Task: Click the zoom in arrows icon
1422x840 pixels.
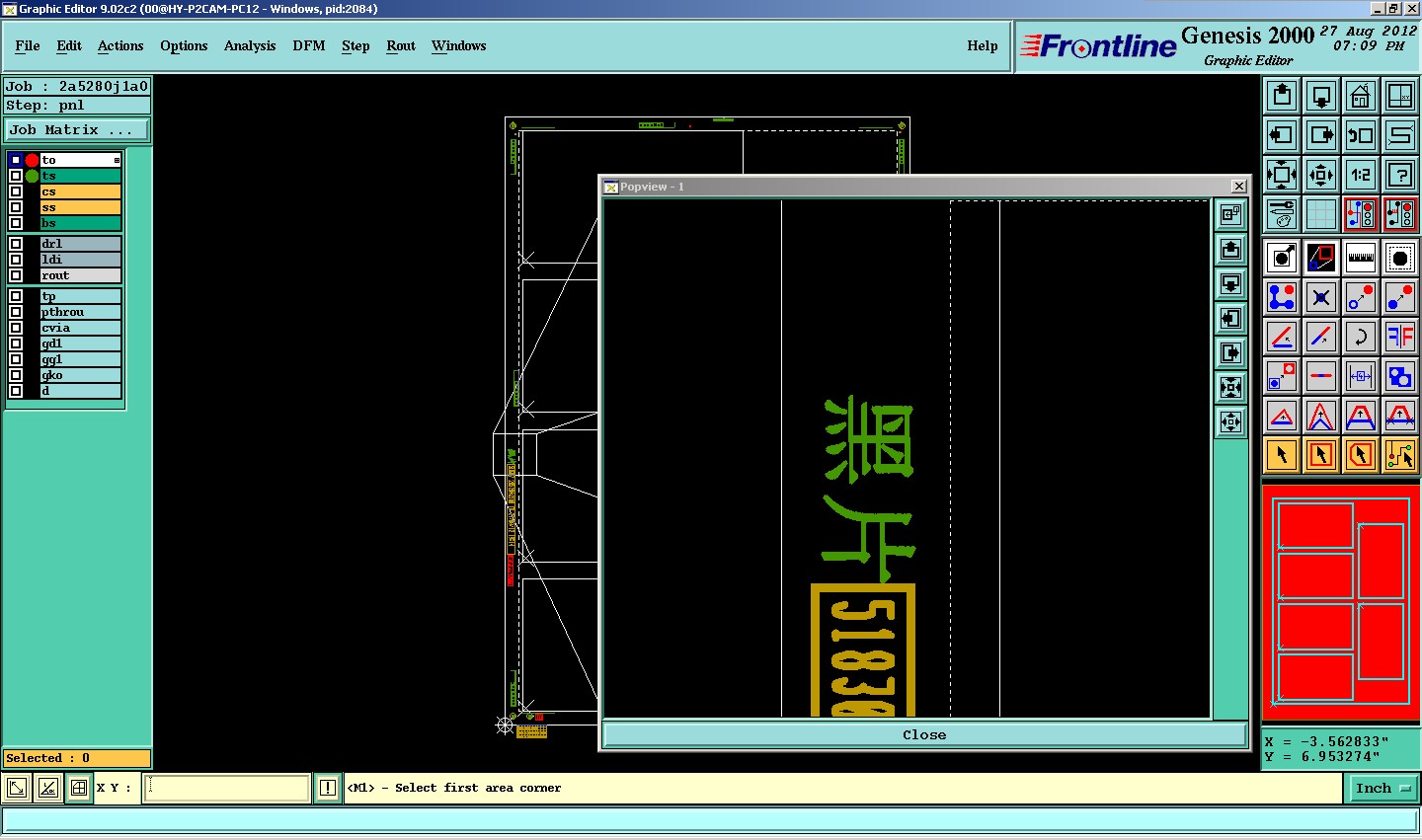Action: (x=1282, y=175)
